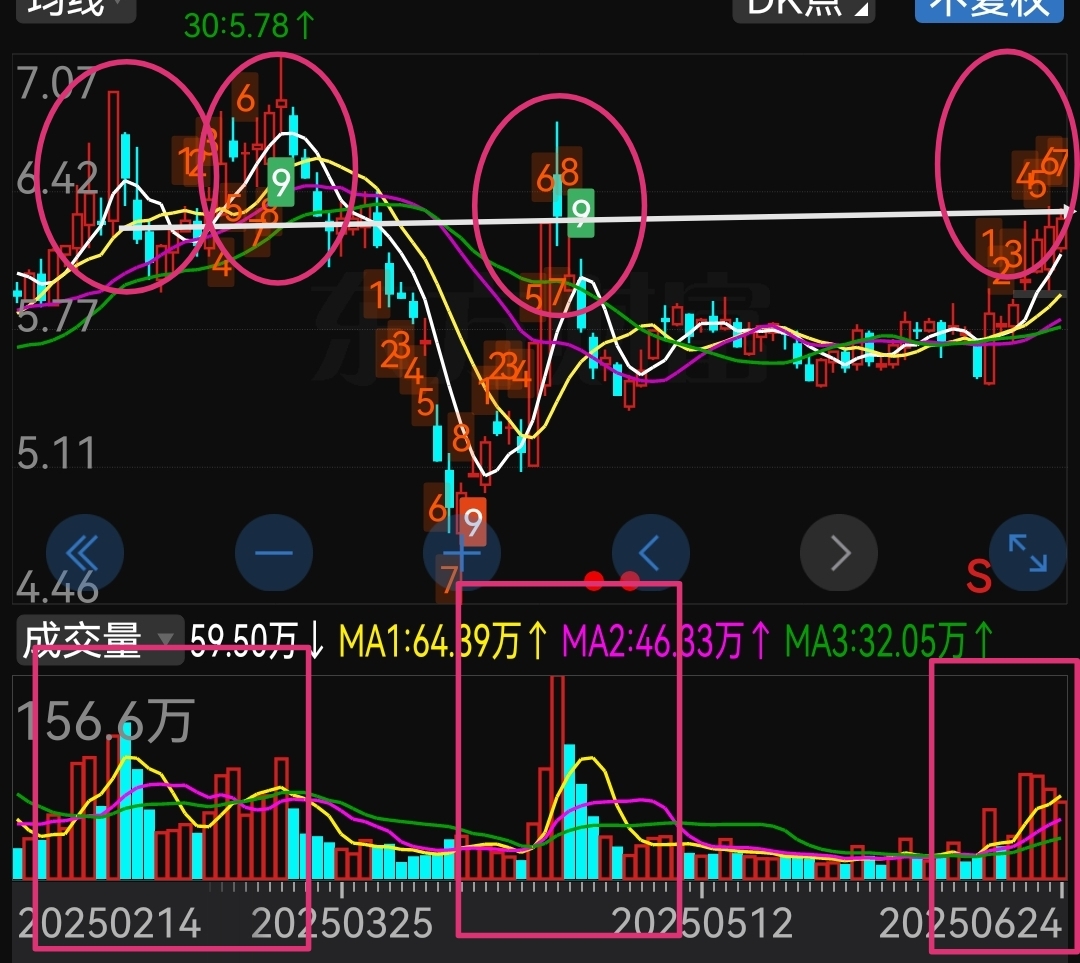Tap the 156.6万 volume axis label
The image size is (1080, 963).
(105, 721)
